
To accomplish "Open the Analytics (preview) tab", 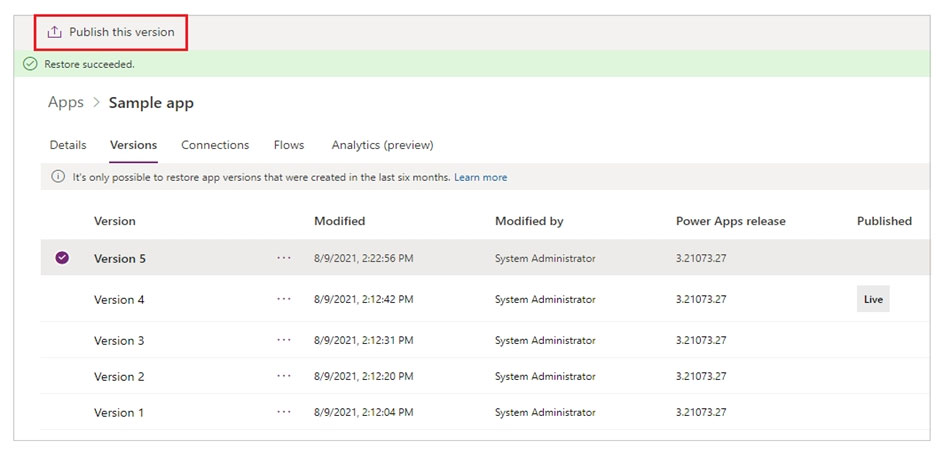I will pos(382,145).
